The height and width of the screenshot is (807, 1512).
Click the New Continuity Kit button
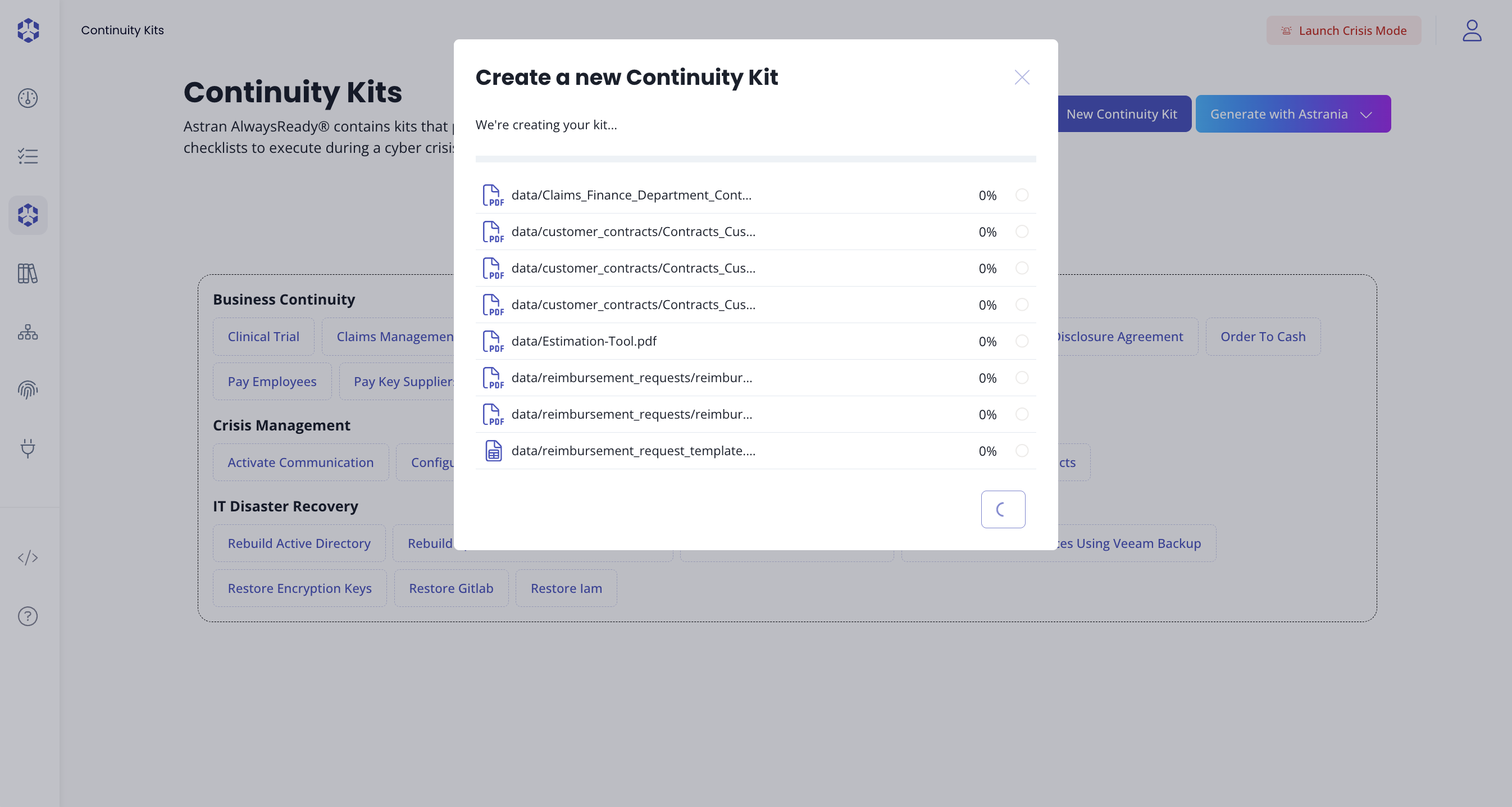click(x=1123, y=114)
